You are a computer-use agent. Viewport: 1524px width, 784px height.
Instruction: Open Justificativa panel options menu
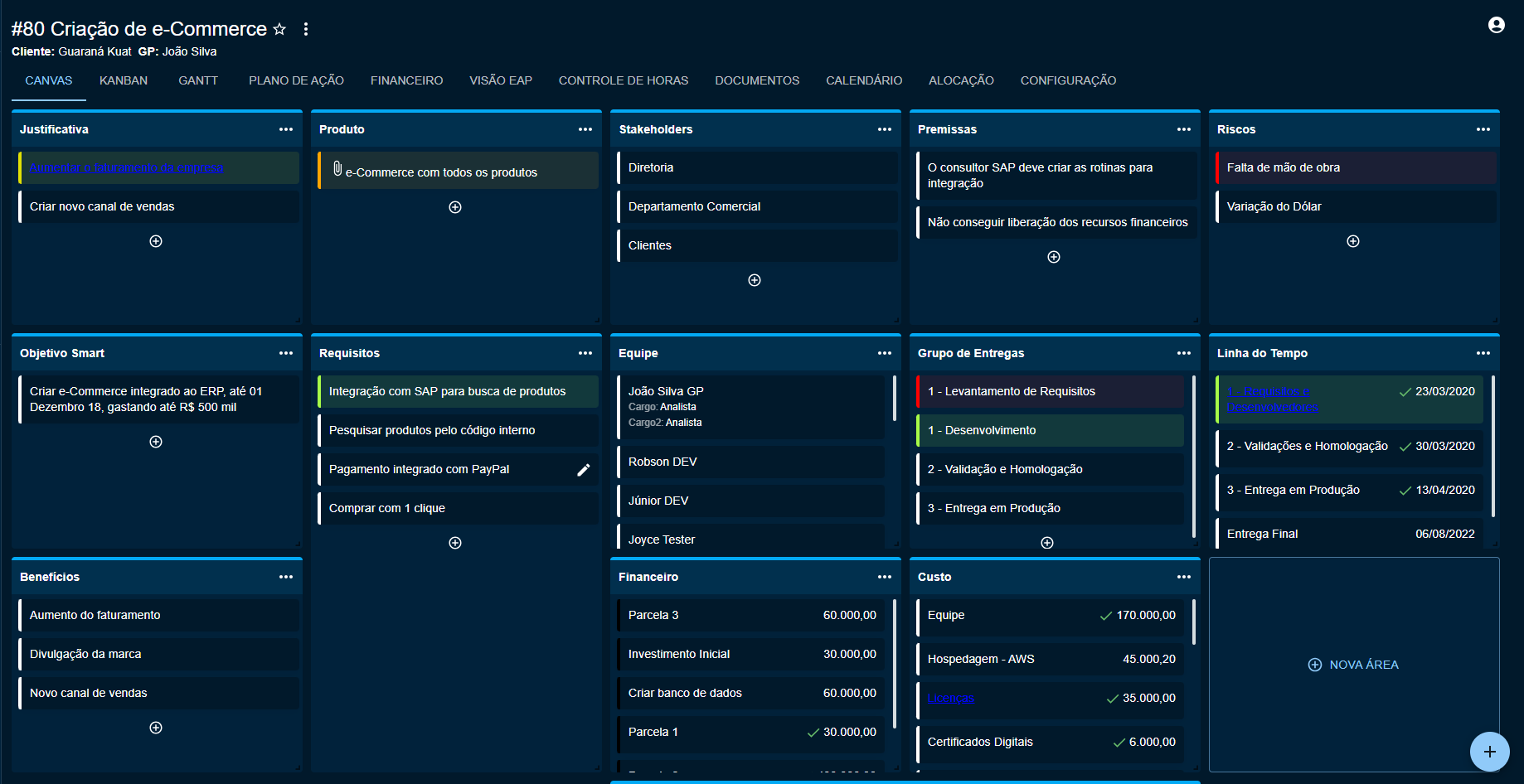[x=286, y=129]
